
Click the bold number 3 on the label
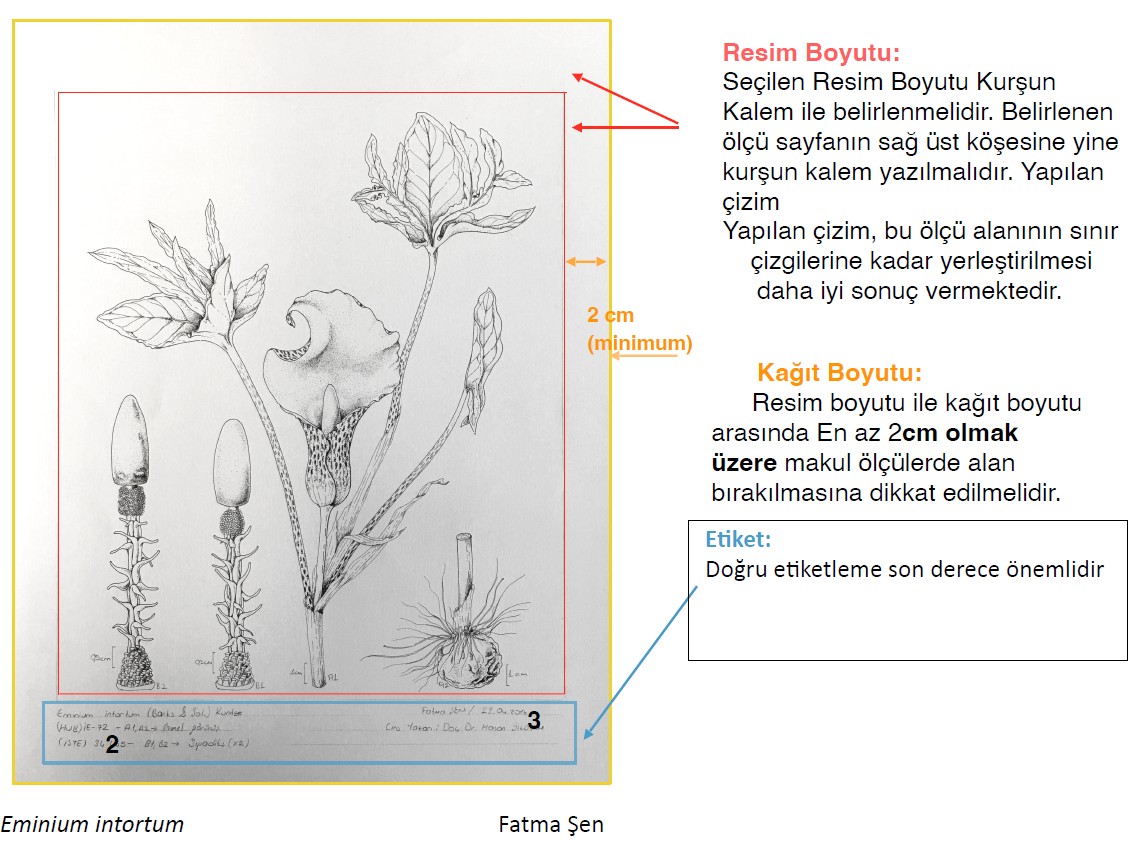534,720
